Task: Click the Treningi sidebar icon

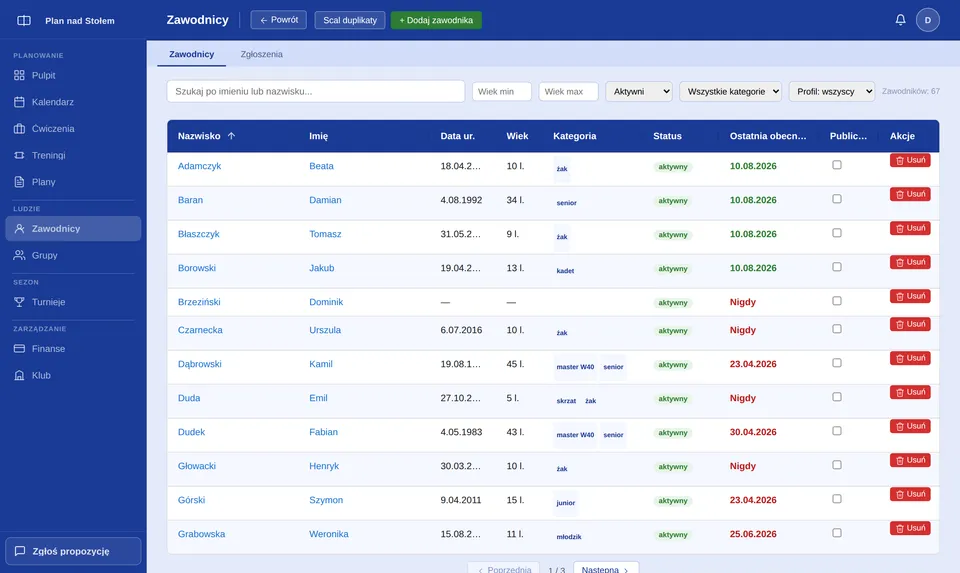Action: pos(20,155)
